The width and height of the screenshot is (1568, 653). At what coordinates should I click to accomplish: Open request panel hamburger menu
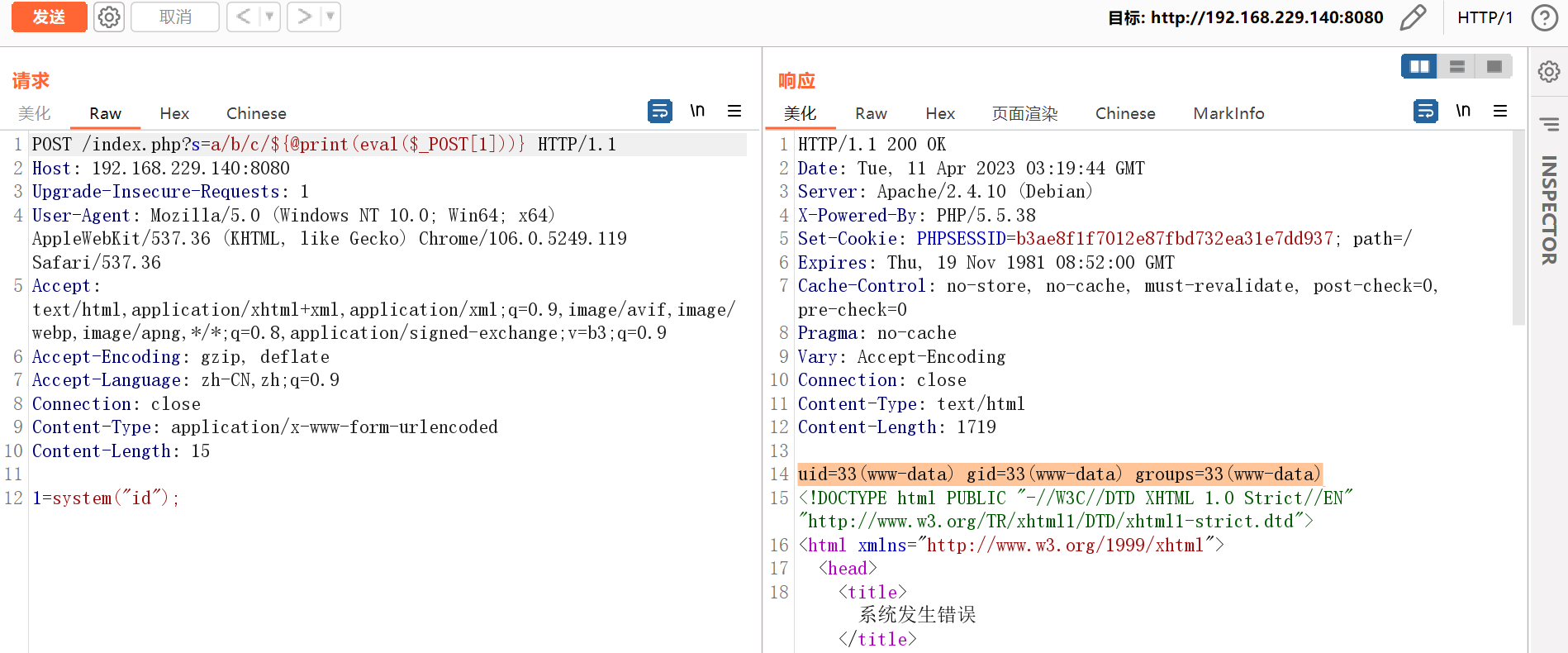[x=734, y=111]
